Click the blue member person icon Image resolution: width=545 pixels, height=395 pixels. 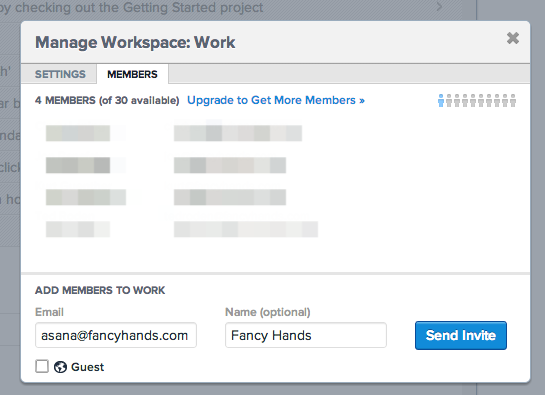pyautogui.click(x=441, y=100)
